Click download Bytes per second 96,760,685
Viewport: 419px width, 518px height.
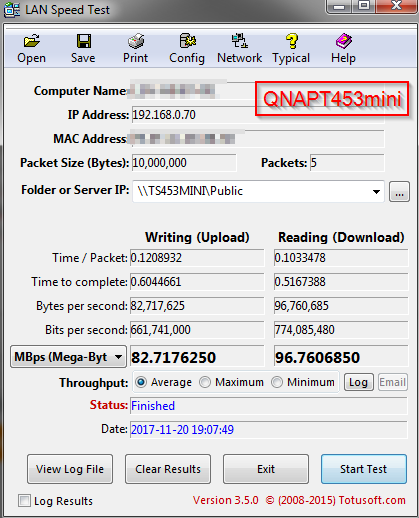tap(301, 306)
